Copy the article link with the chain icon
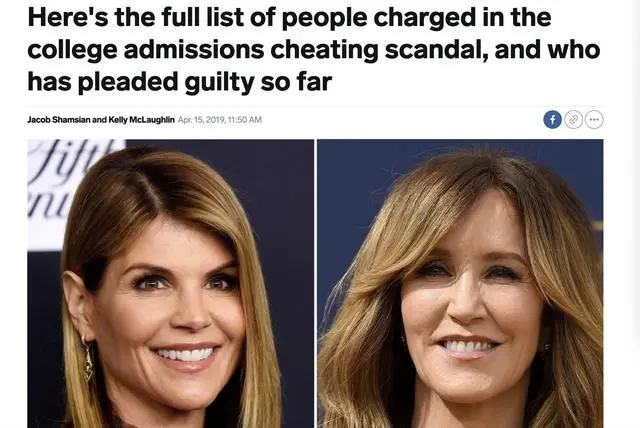 [x=573, y=120]
